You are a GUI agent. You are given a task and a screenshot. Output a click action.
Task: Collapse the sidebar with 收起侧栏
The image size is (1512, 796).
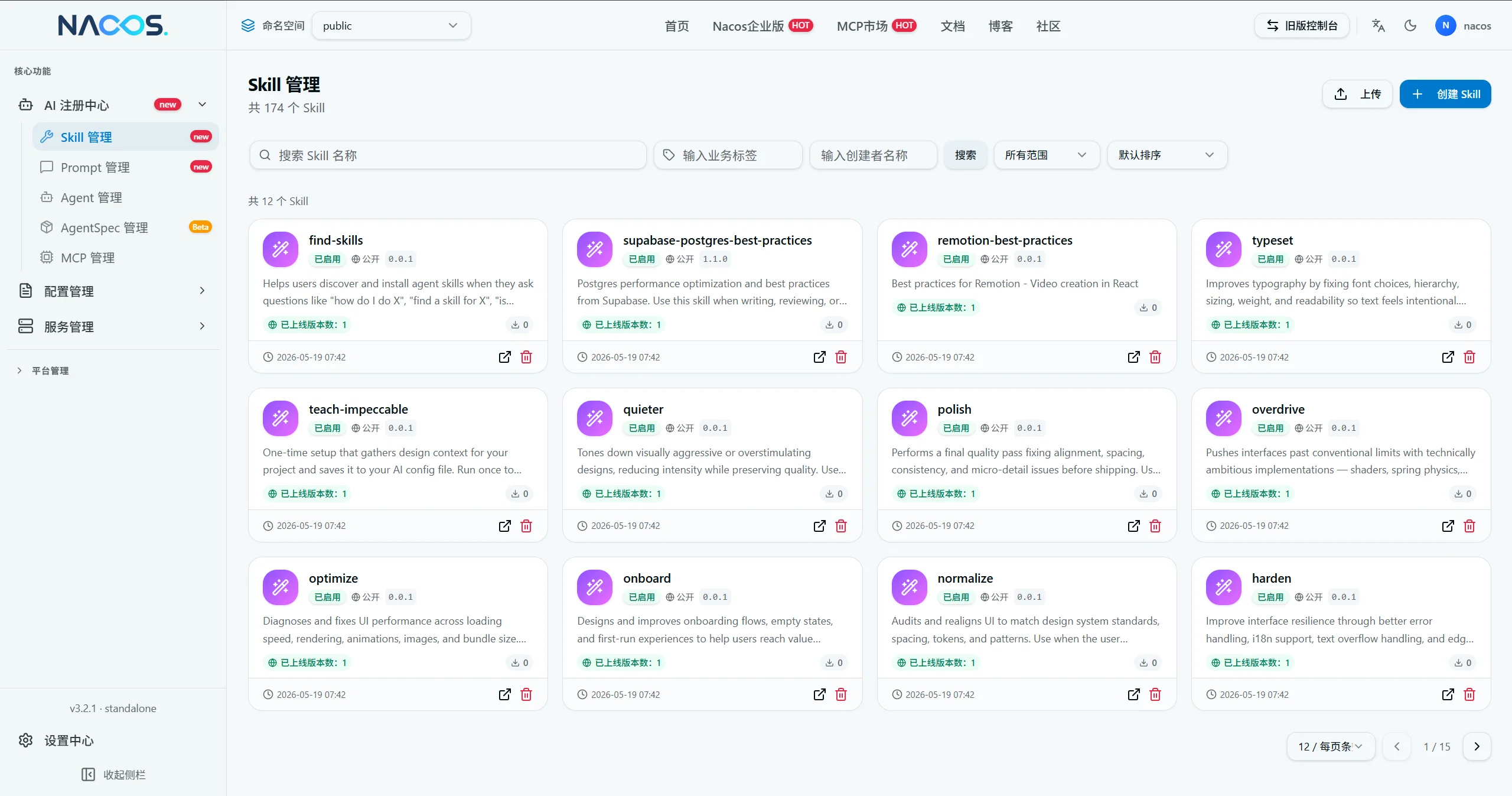(x=113, y=775)
